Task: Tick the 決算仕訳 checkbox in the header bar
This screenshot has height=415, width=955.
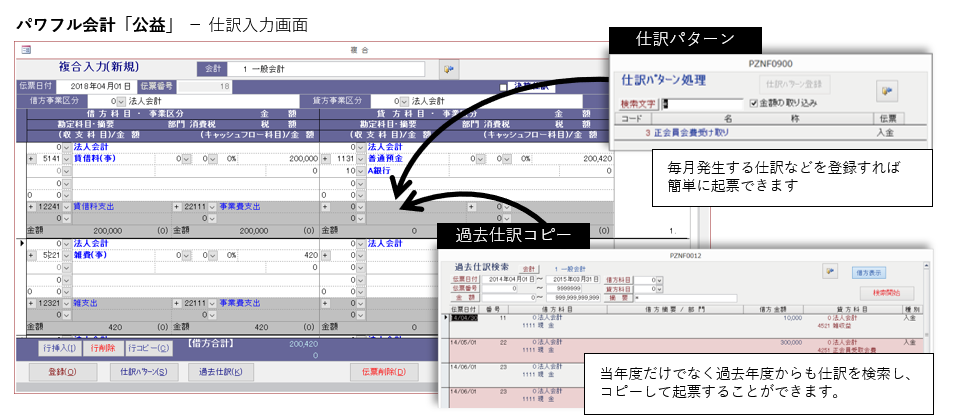Action: pos(503,88)
